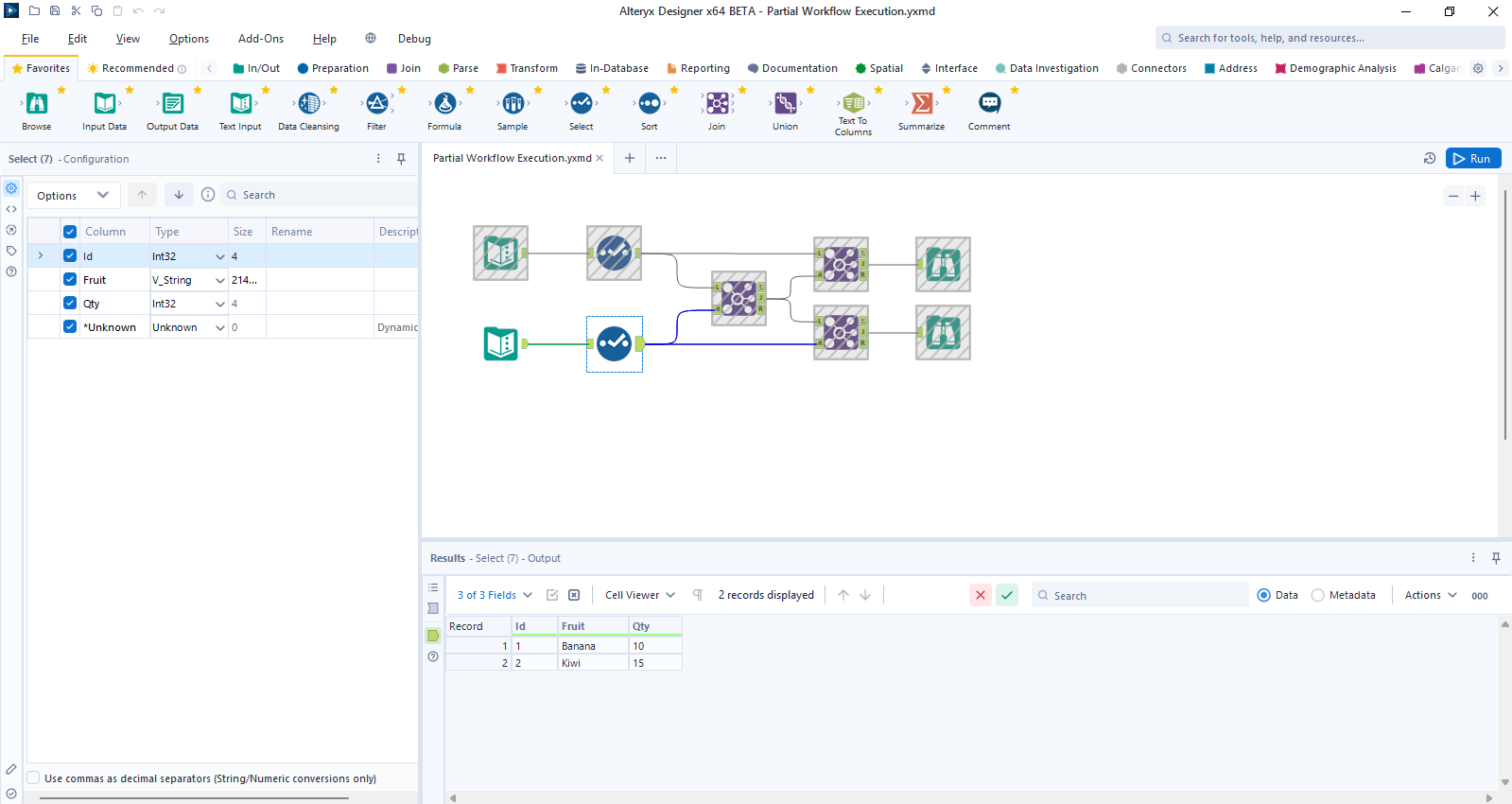Switch to the Preparation tool category
The height and width of the screenshot is (804, 1512).
(x=333, y=68)
